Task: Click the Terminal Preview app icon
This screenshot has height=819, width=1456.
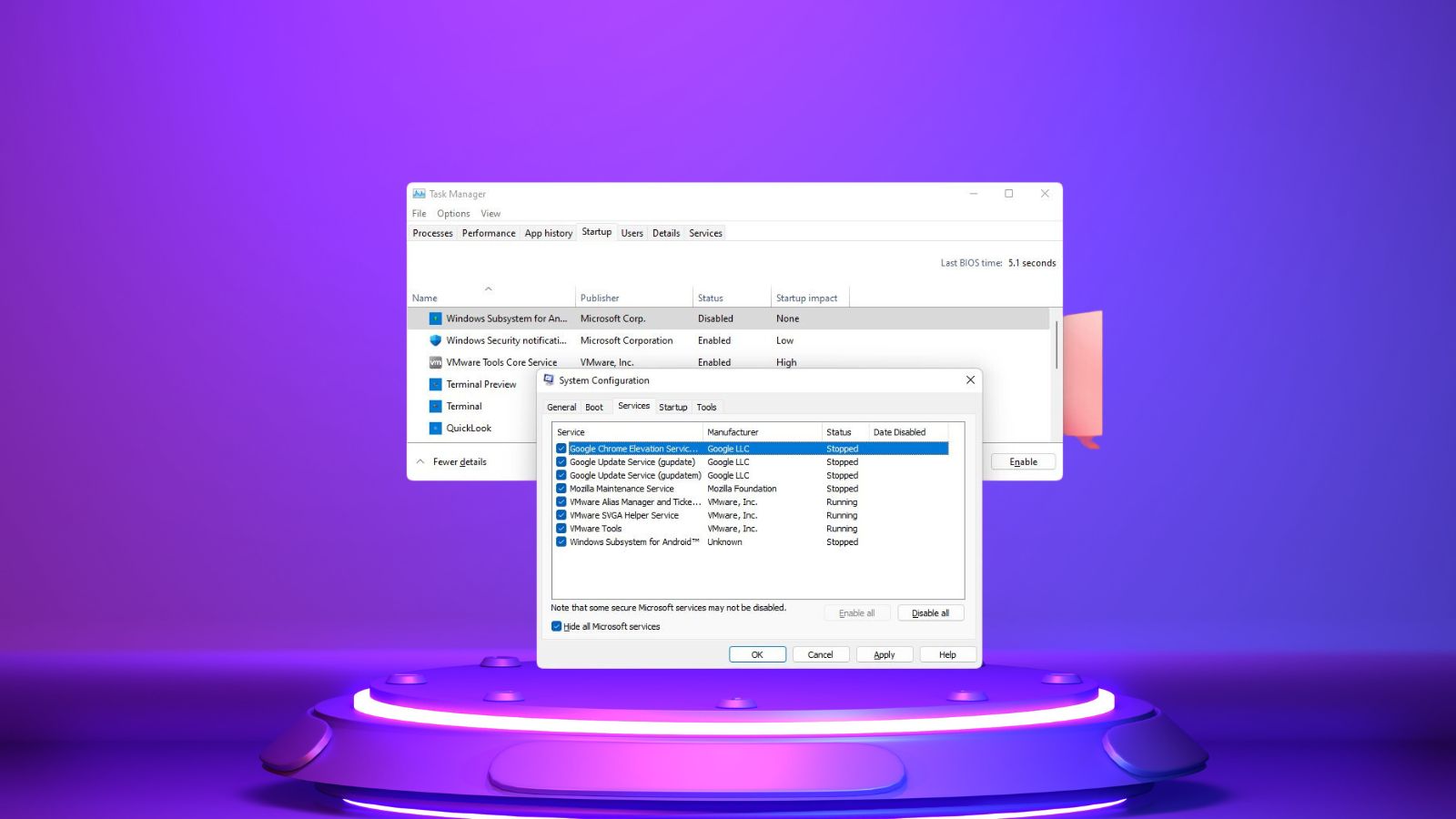Action: click(435, 384)
